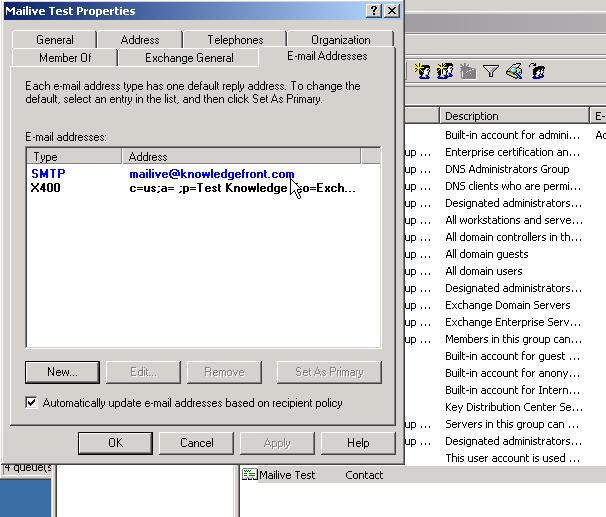Click Mailive Test contact icon in list
This screenshot has height=517, width=606.
click(249, 474)
